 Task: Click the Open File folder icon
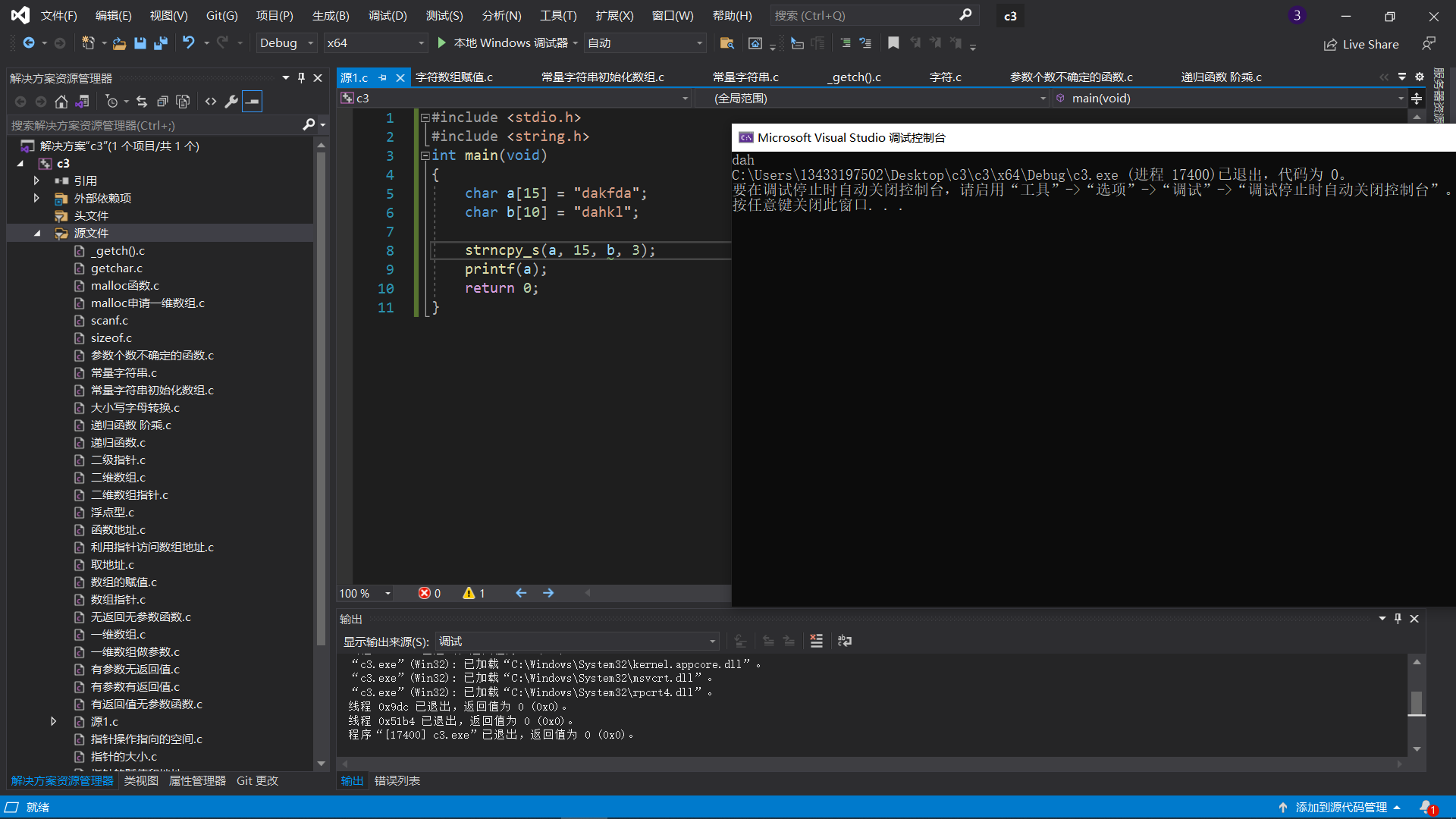point(119,43)
